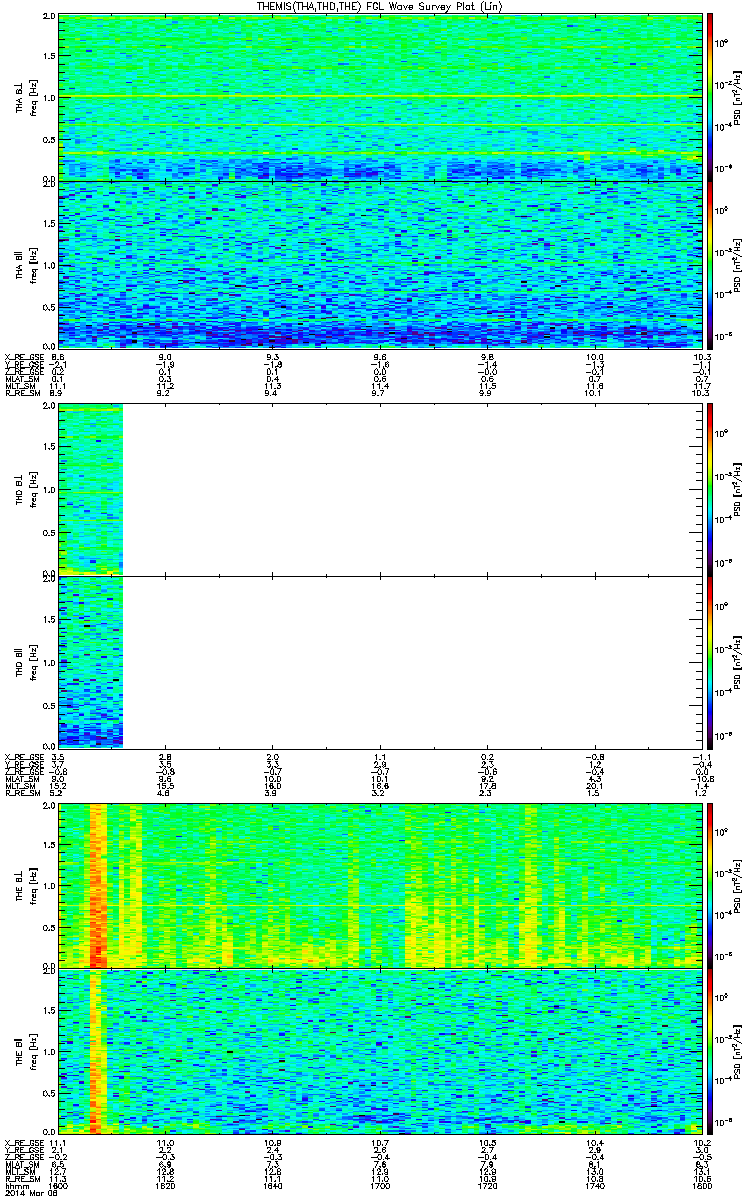Click the 1.5 frequency tick of THA B∥ axis
The width and height of the screenshot is (750, 1200).
(50, 224)
